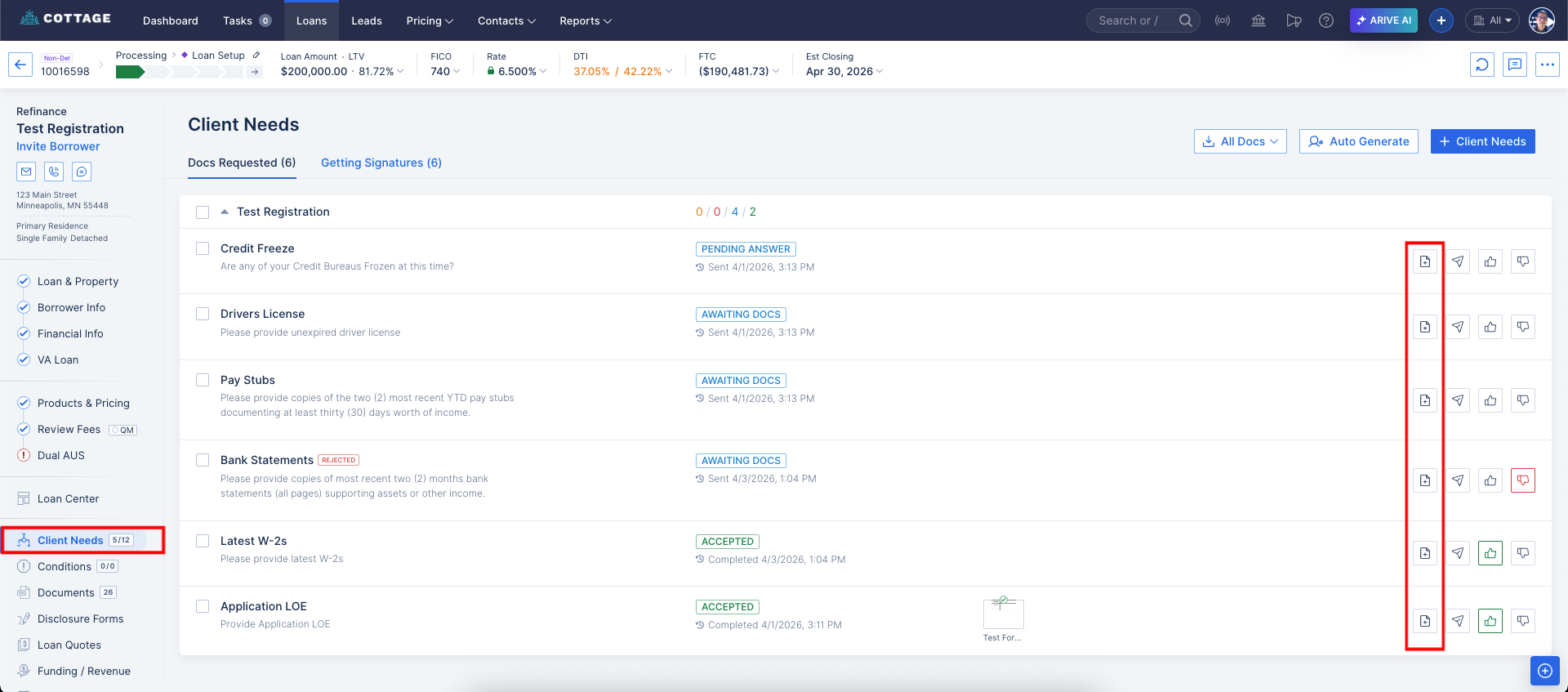
Task: Edit loan stage with pencil icon
Action: (x=256, y=55)
